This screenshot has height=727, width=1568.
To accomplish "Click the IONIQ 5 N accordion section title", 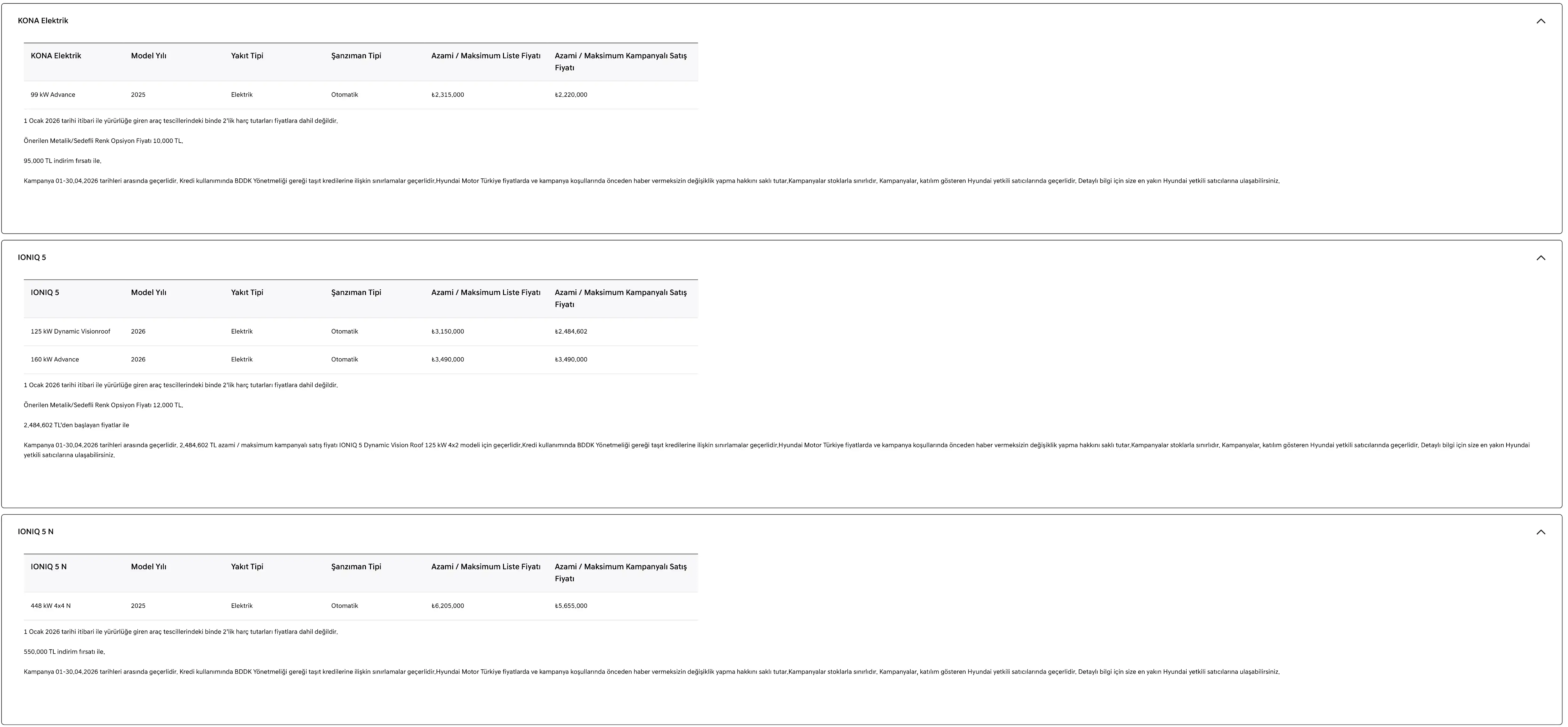I will 35,532.
